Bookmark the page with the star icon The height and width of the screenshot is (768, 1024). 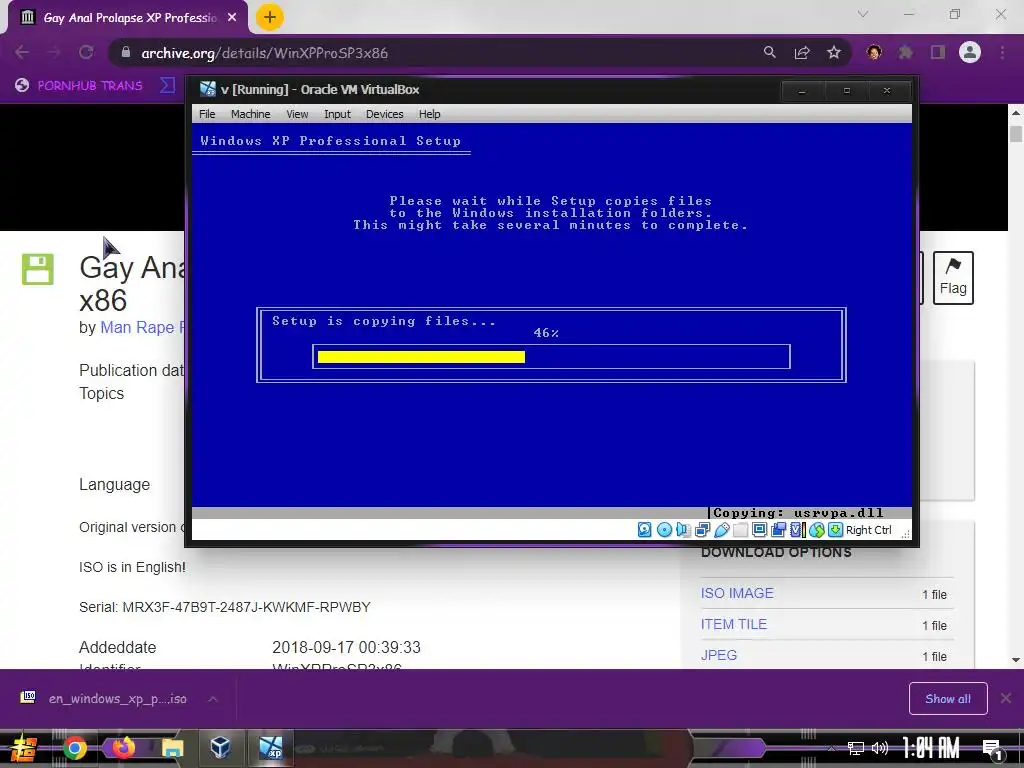[834, 52]
